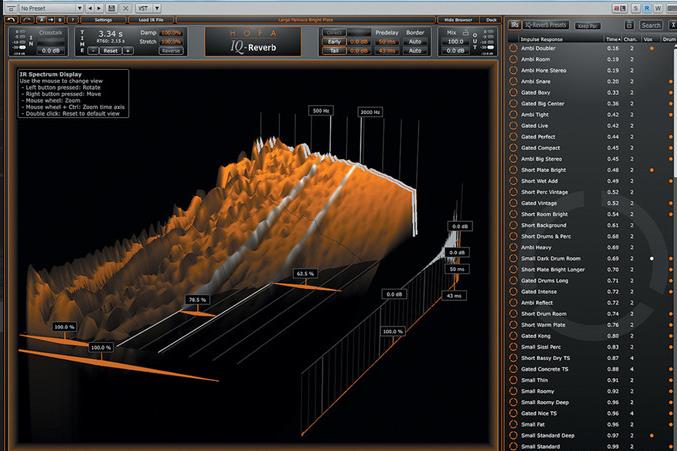The width and height of the screenshot is (677, 451).
Task: Click the IRs icon in browser header
Action: tap(514, 25)
